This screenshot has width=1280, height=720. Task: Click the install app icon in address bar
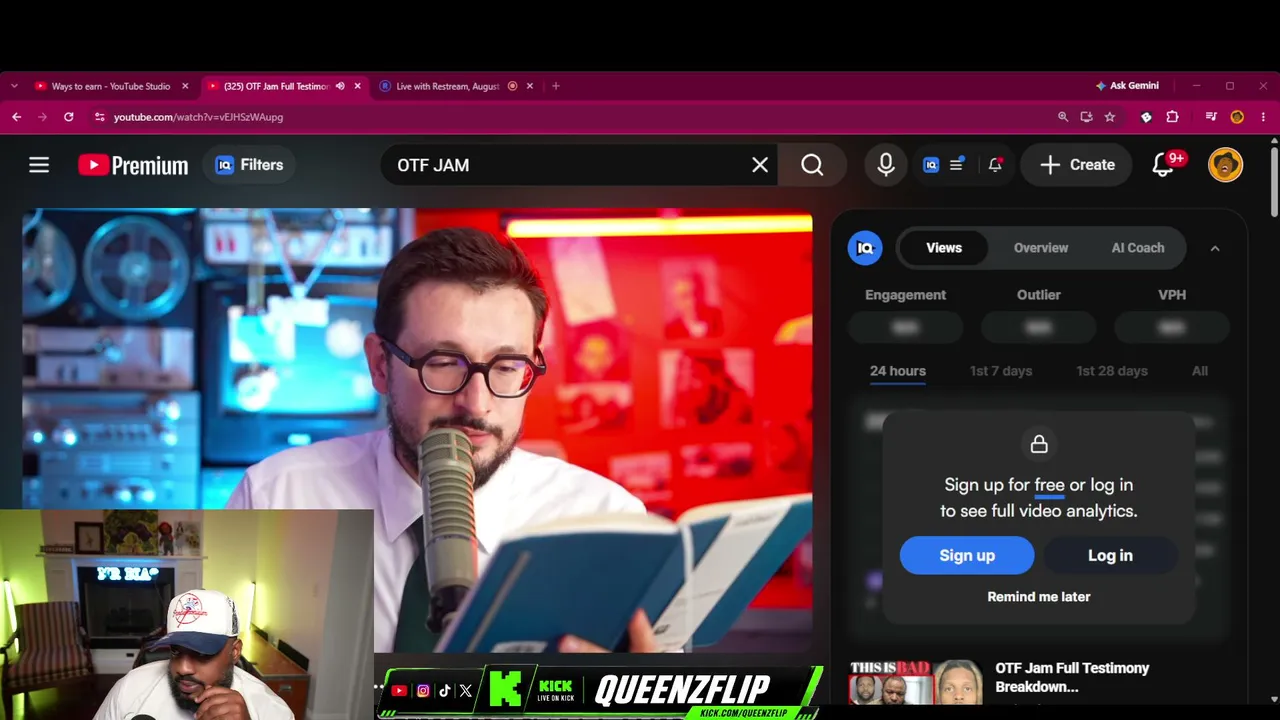click(x=1086, y=117)
